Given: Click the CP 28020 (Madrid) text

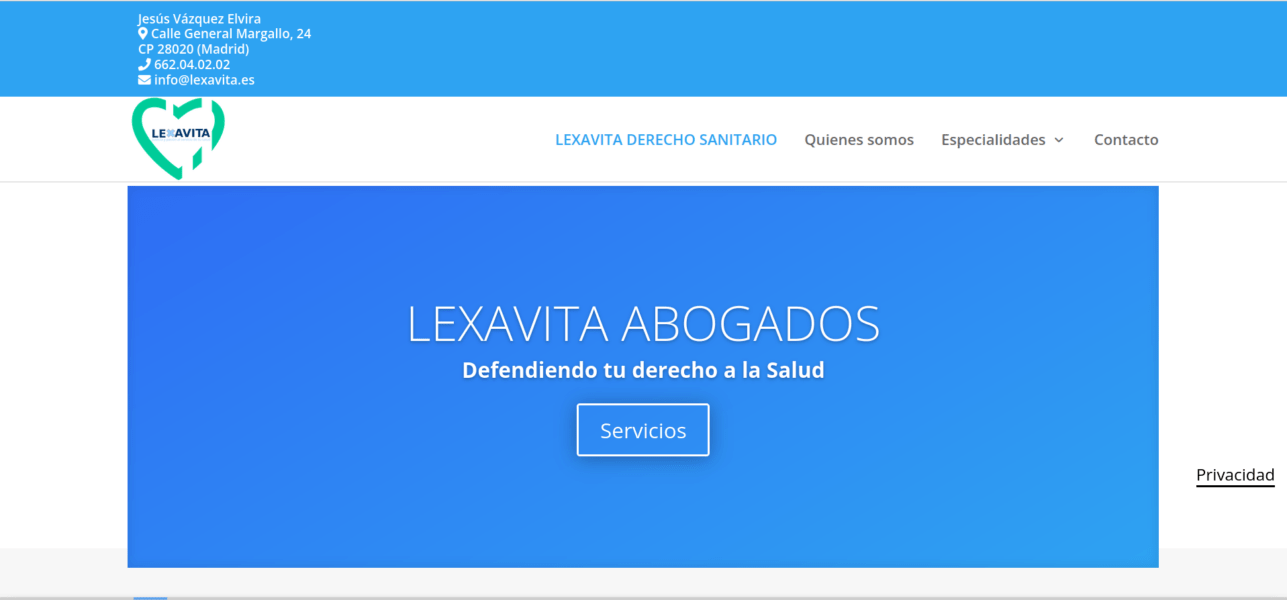Looking at the screenshot, I should (x=194, y=49).
